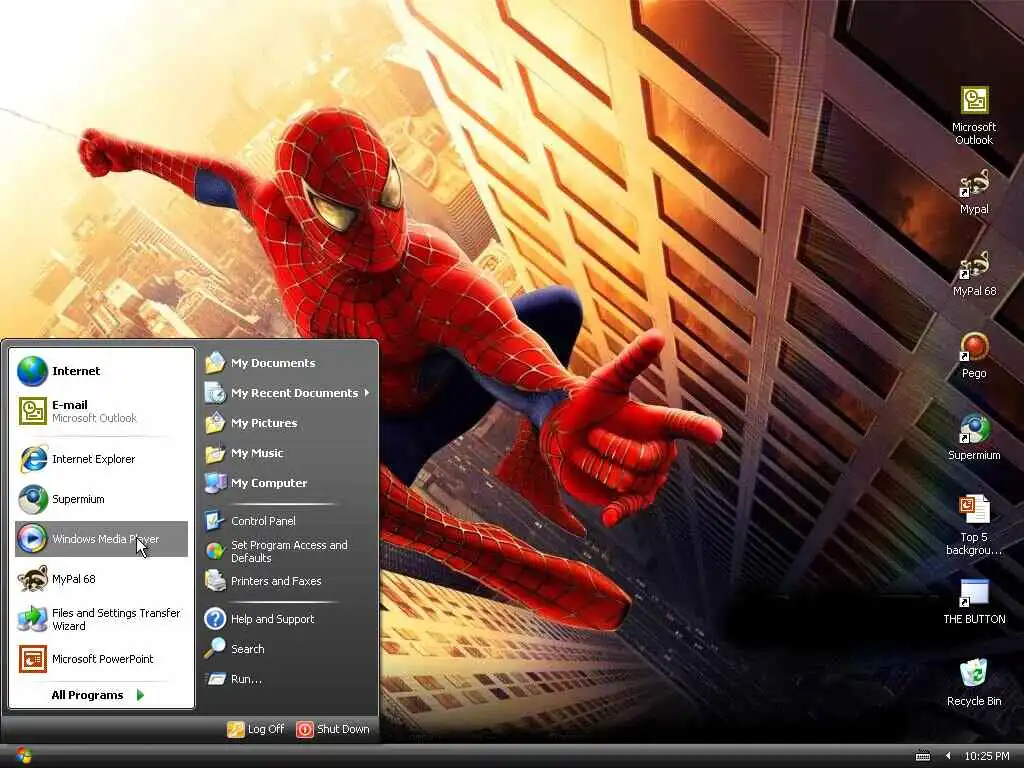This screenshot has width=1024, height=768.
Task: Click the My Computer text label
Action: coord(269,483)
